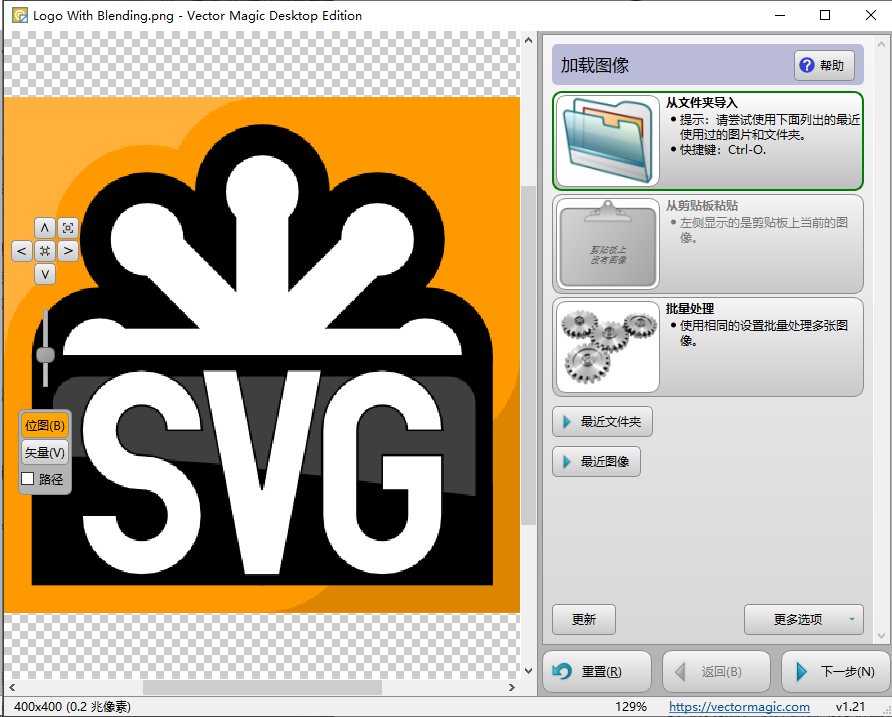Click the zoom slider handle on the canvas
Viewport: 892px width, 717px height.
(45, 355)
